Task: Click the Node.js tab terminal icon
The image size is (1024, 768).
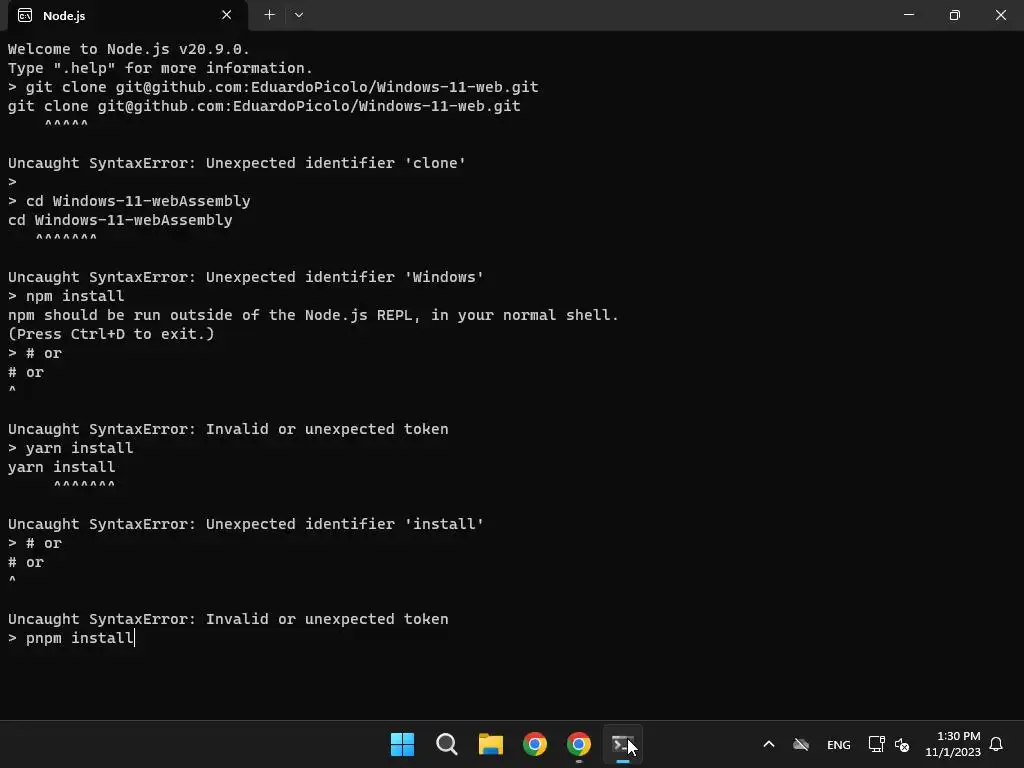Action: click(25, 16)
